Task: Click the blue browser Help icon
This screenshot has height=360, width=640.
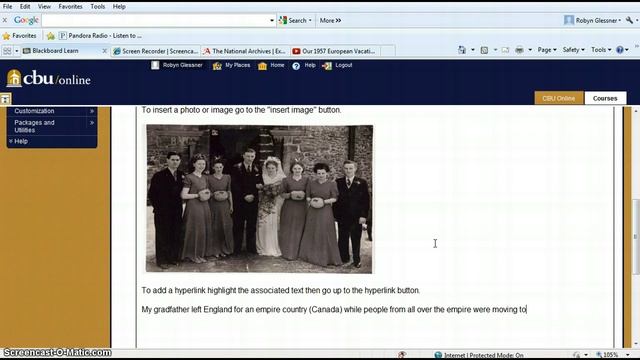Action: pyautogui.click(x=620, y=50)
